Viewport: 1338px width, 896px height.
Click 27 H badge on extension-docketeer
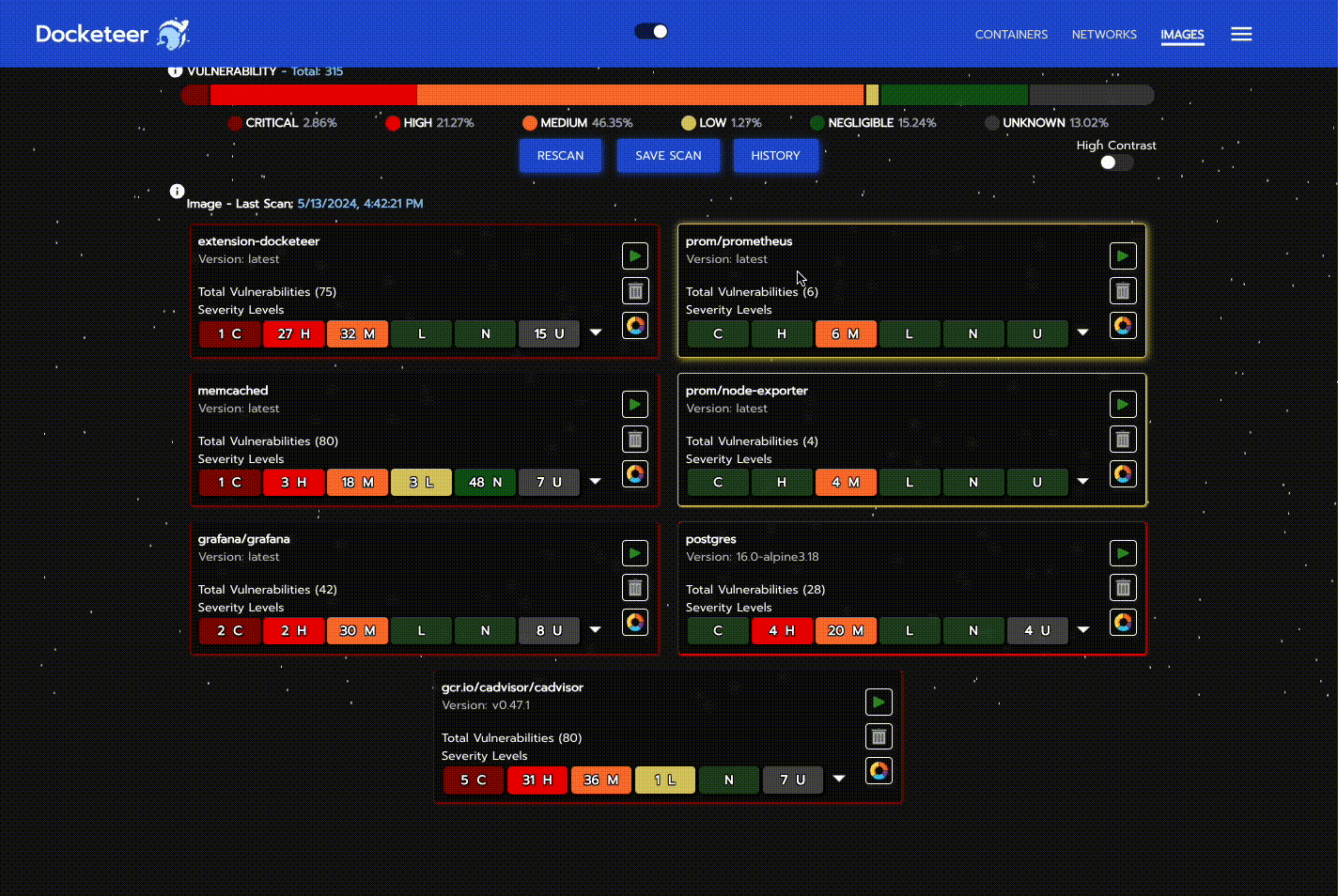(293, 333)
